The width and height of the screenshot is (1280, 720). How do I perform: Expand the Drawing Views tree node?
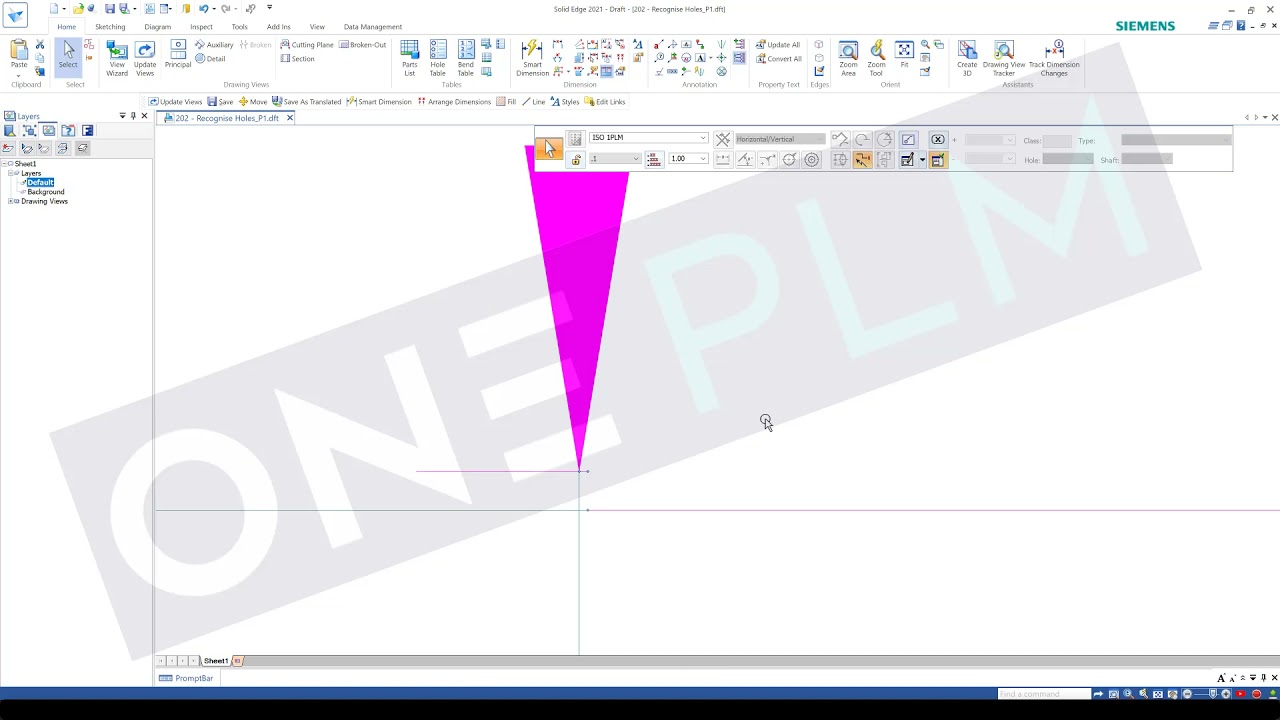(11, 201)
